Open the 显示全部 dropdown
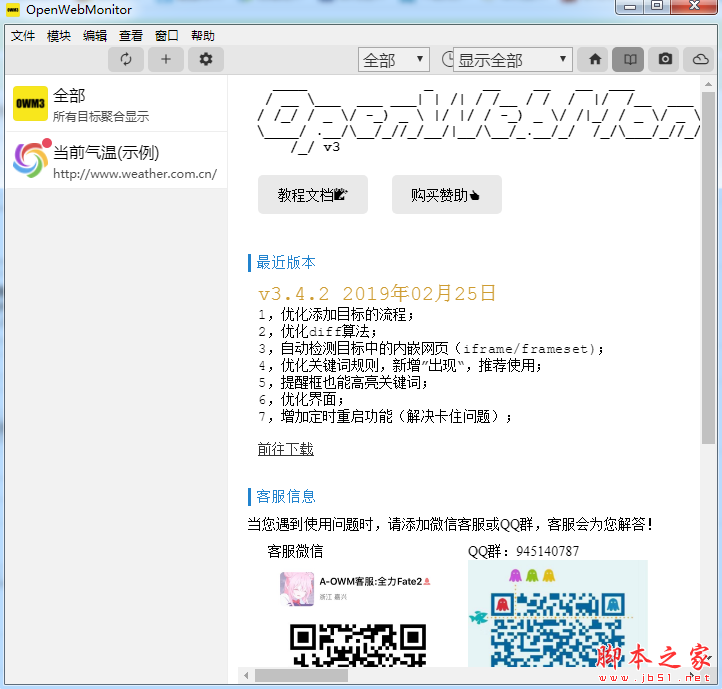 (512, 59)
